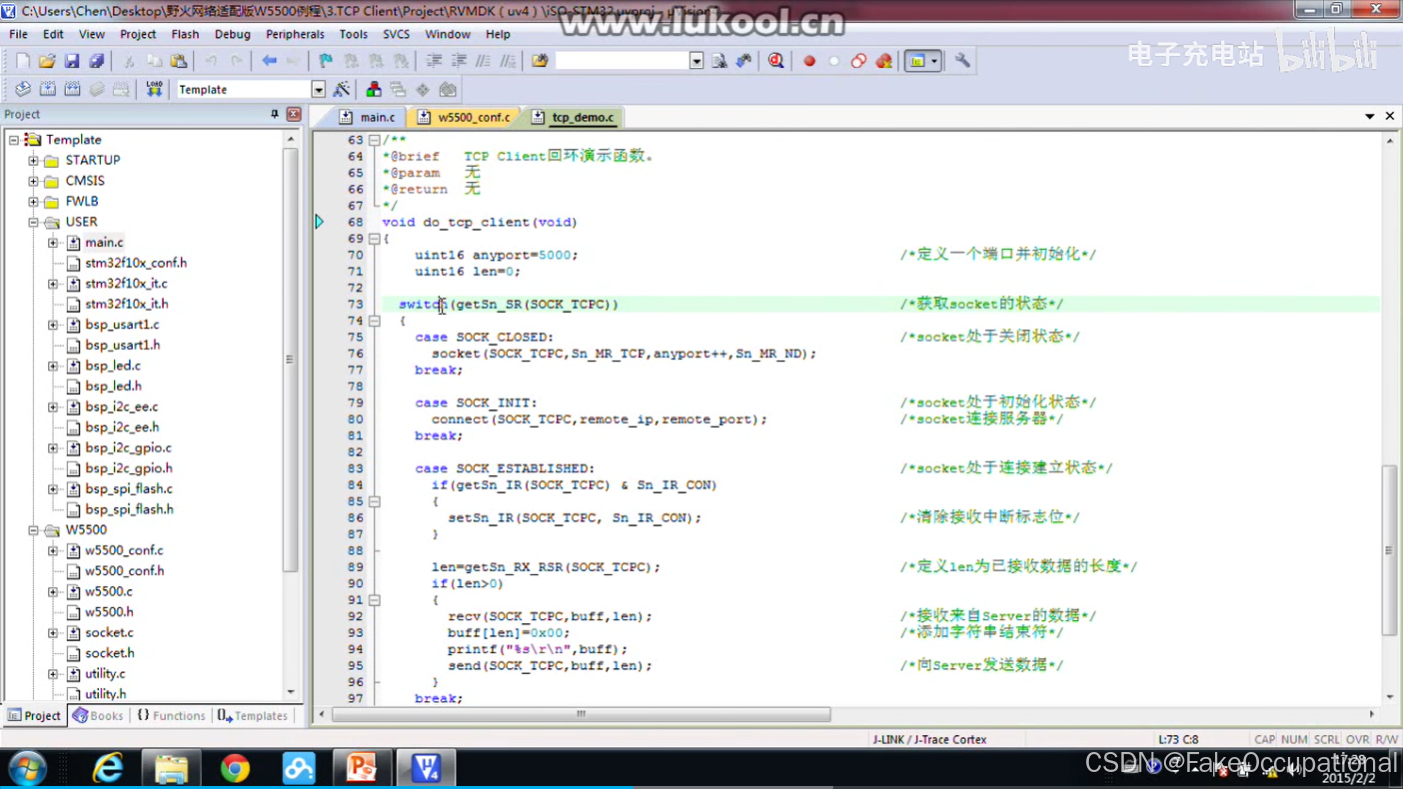Navigate backwards with the blue arrow icon

tap(269, 61)
